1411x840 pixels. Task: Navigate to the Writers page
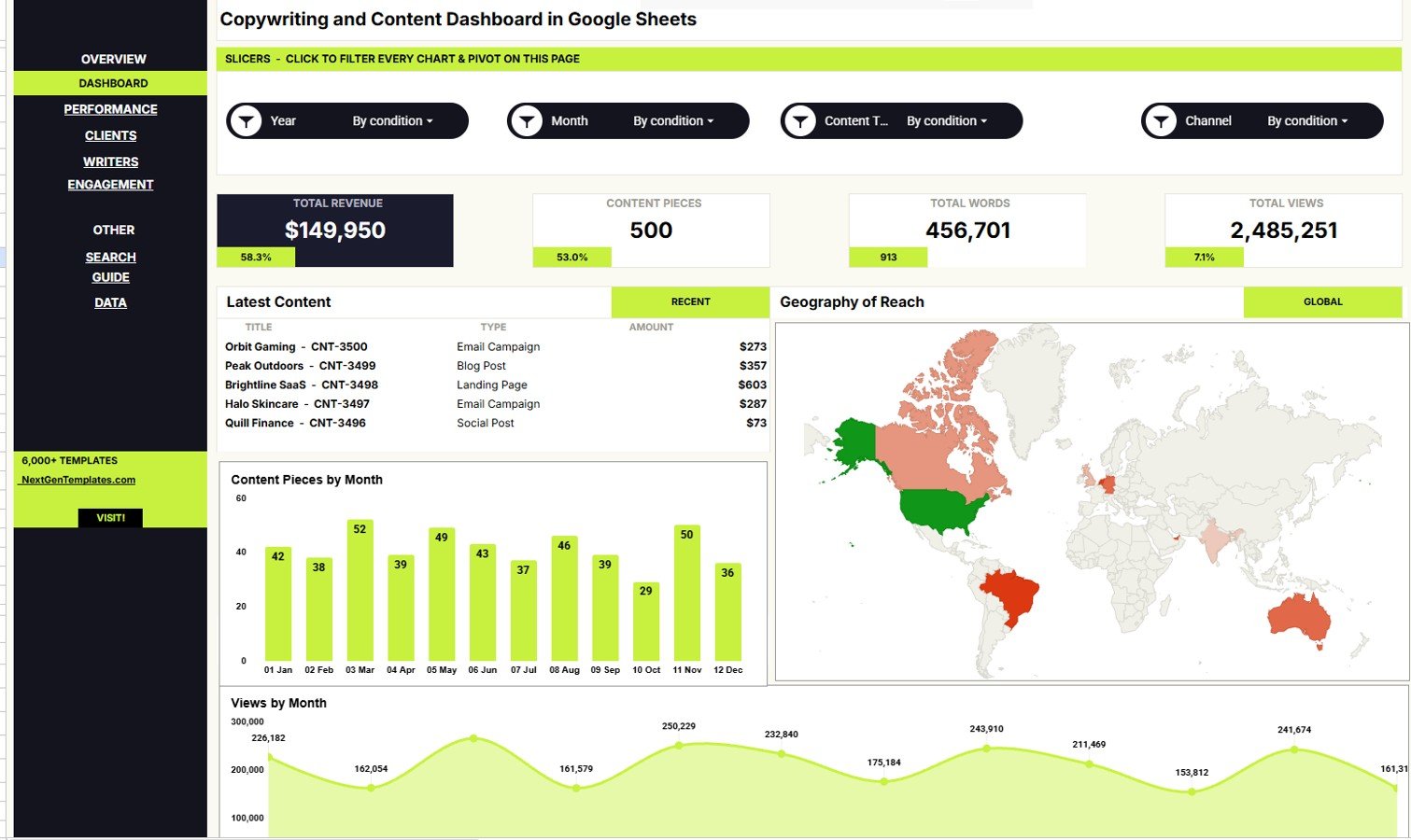pyautogui.click(x=110, y=161)
